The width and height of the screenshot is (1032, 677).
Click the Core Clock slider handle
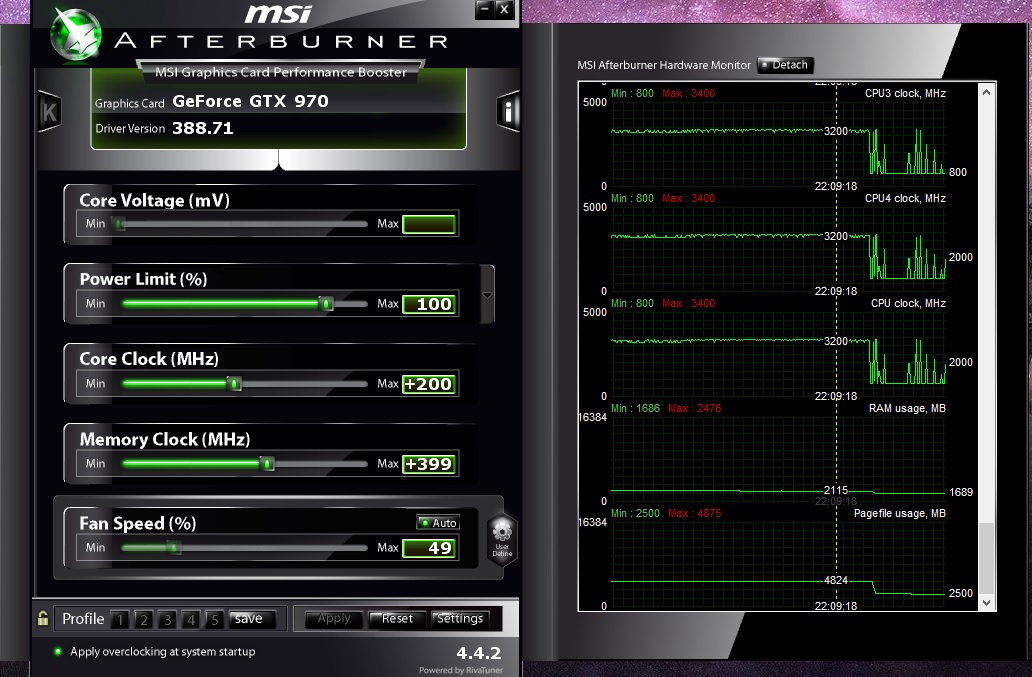234,383
